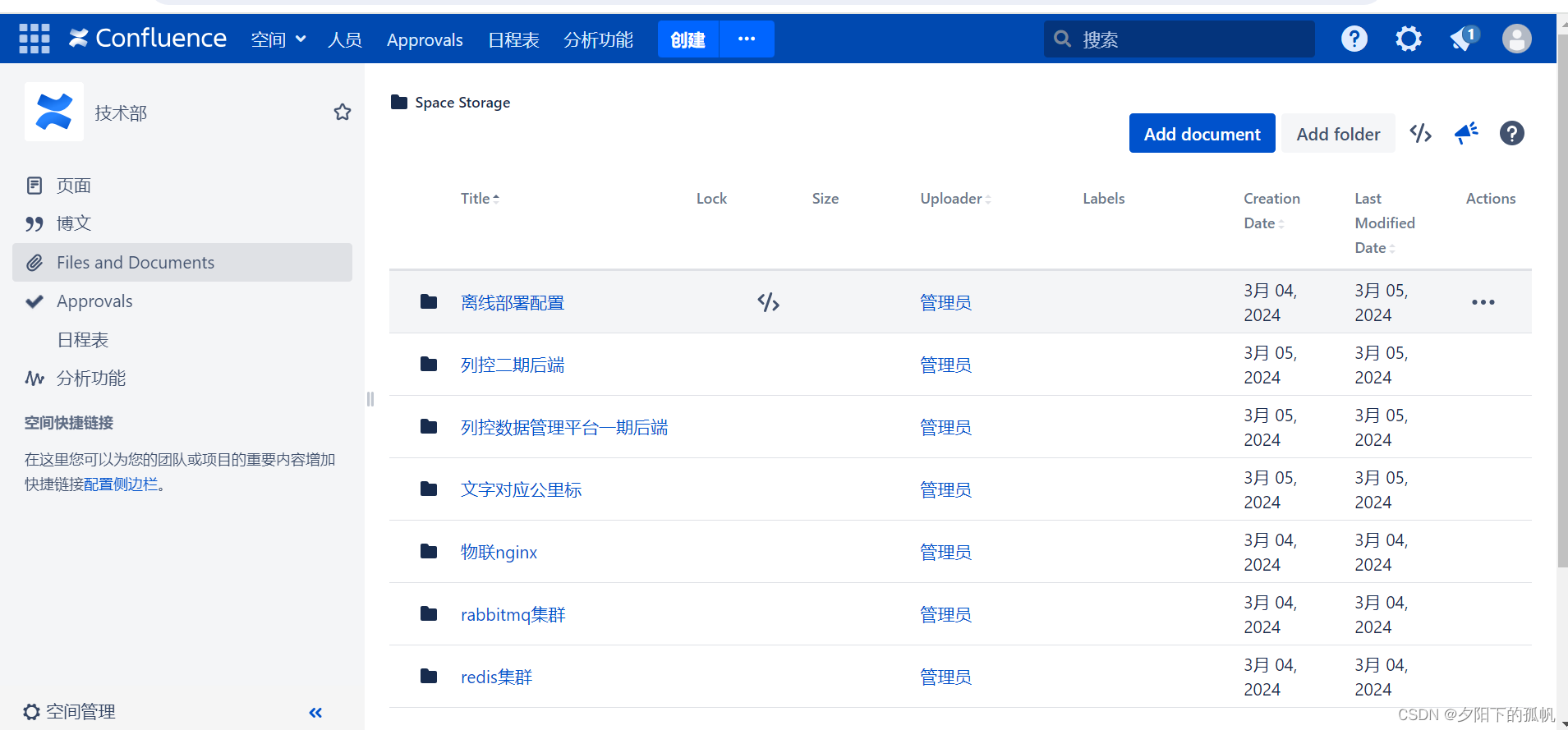Open Approvals in the sidebar

[x=182, y=301]
